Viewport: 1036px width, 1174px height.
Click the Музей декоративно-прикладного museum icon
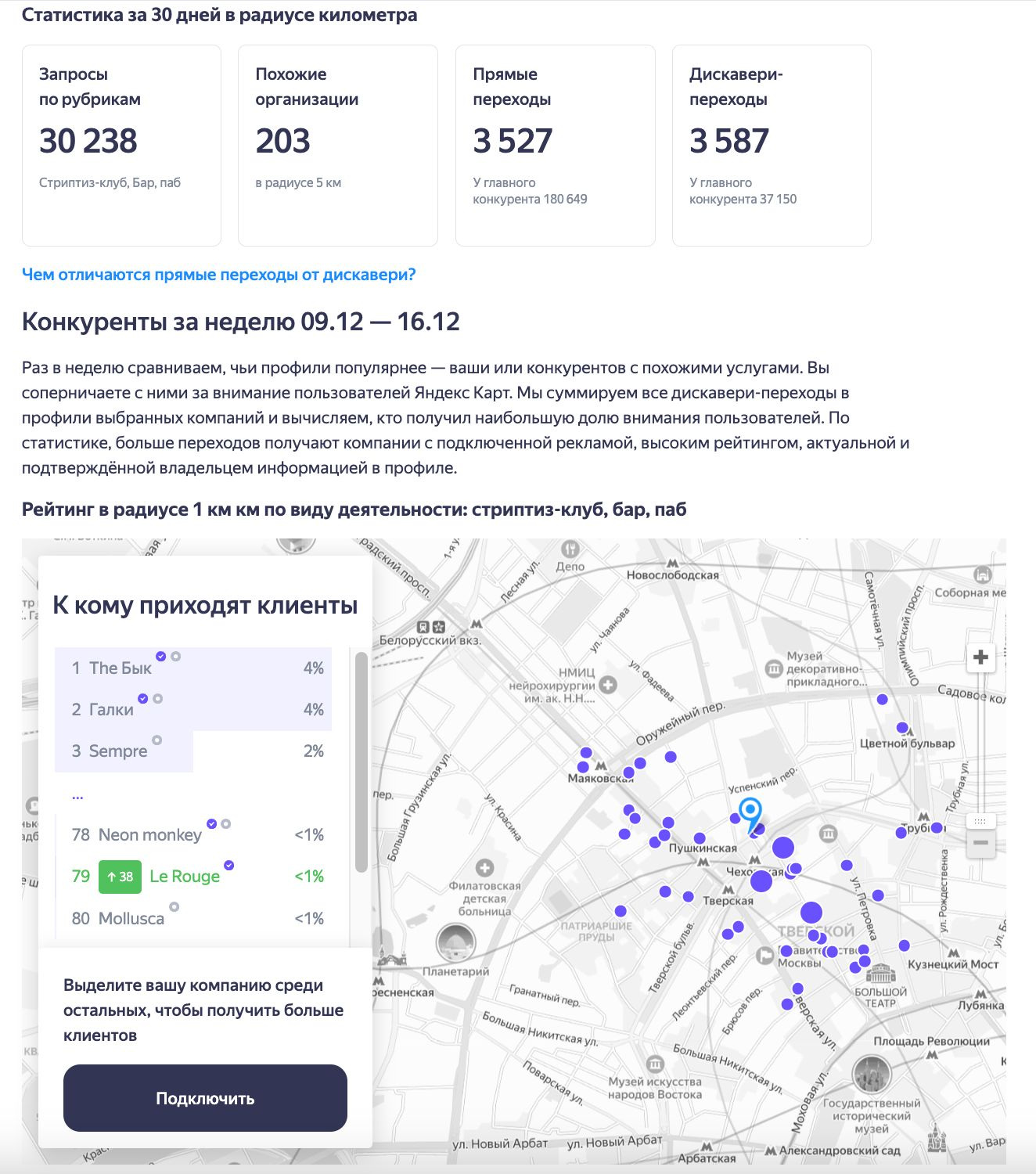(x=774, y=668)
